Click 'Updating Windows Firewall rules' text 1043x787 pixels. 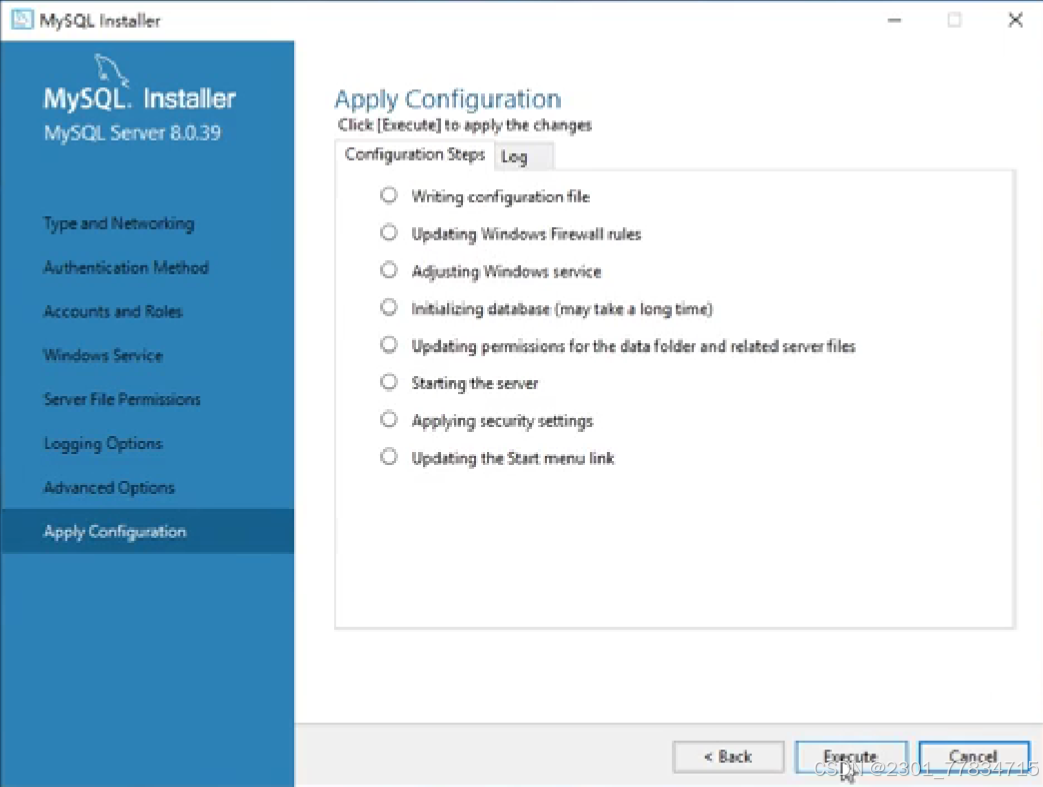click(526, 234)
